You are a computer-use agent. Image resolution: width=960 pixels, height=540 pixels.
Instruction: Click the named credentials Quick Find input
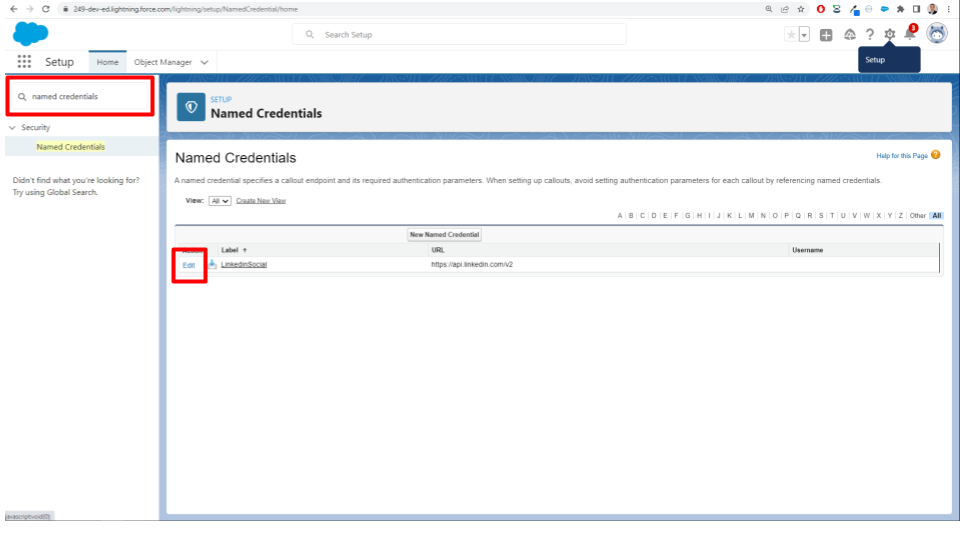point(80,96)
